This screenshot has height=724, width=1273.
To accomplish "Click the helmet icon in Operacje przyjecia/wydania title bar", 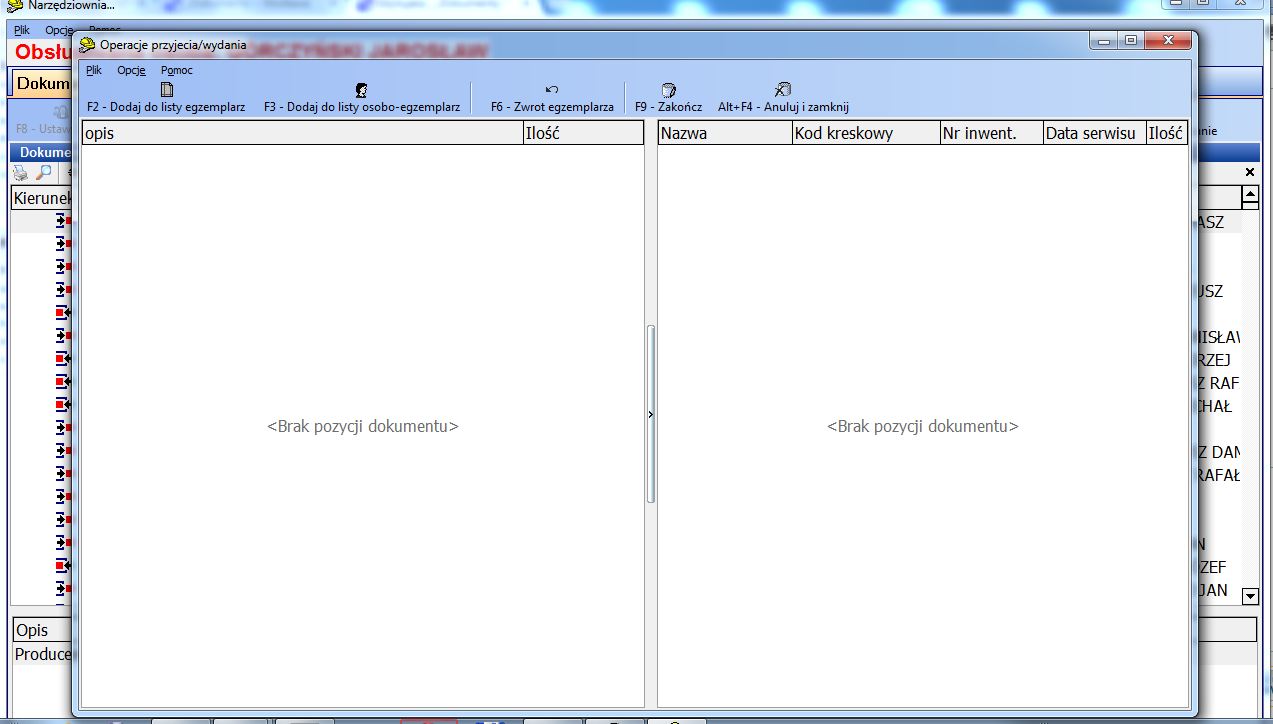I will coord(87,45).
